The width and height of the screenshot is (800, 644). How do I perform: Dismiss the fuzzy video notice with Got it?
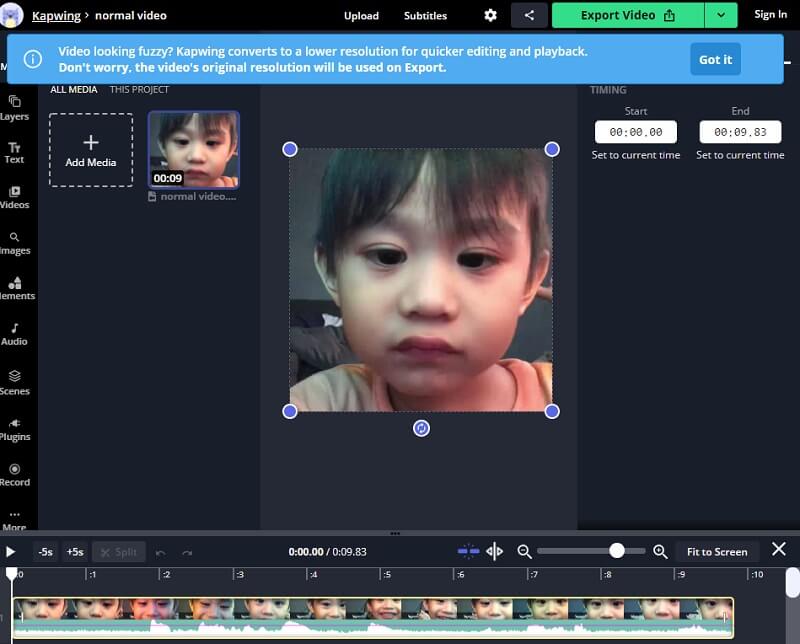point(715,59)
